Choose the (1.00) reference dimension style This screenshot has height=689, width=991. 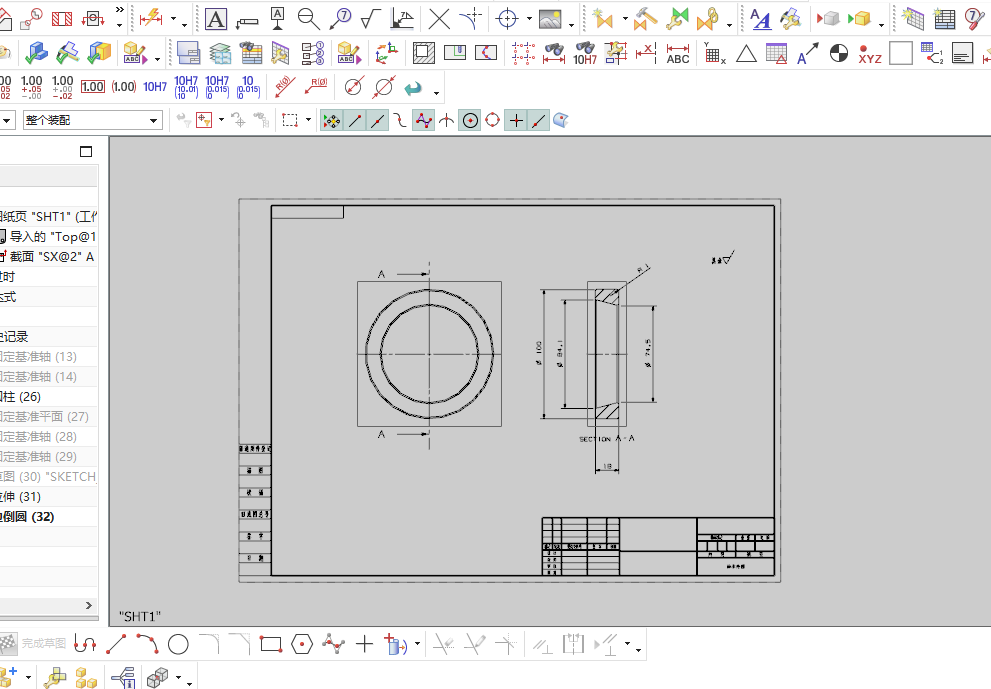pos(124,87)
